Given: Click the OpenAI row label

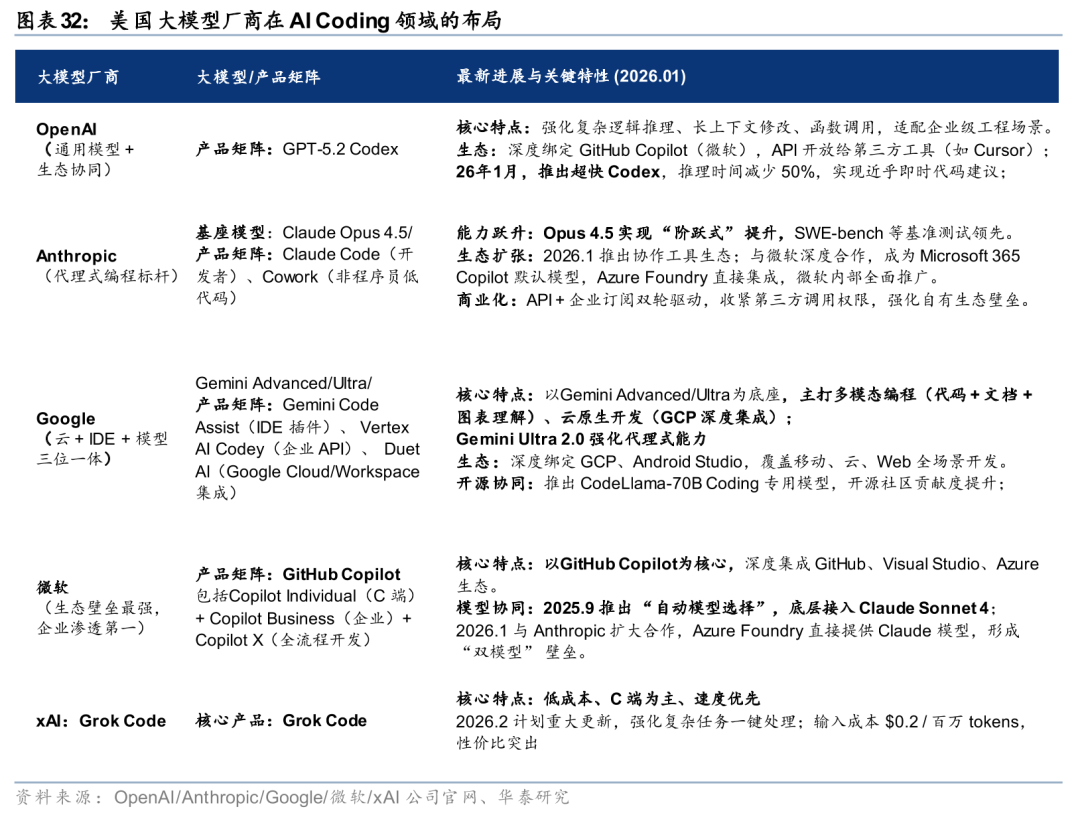Looking at the screenshot, I should pos(67,129).
